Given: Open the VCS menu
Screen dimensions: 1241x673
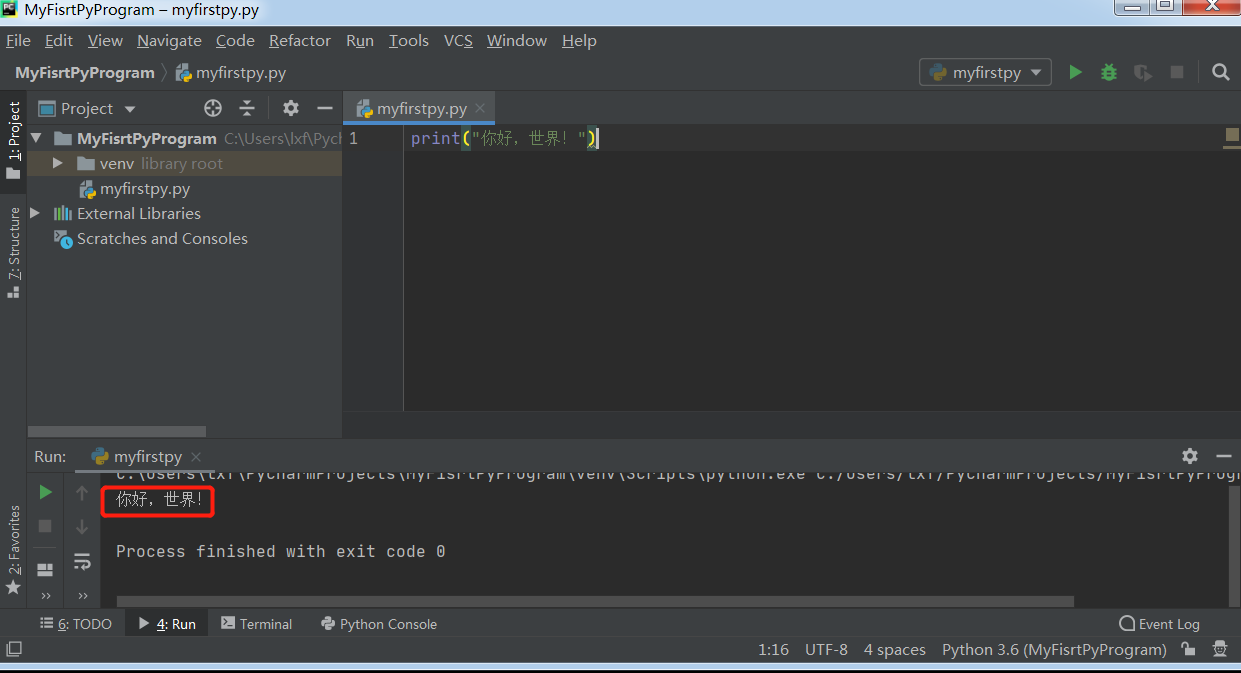Looking at the screenshot, I should tap(458, 41).
